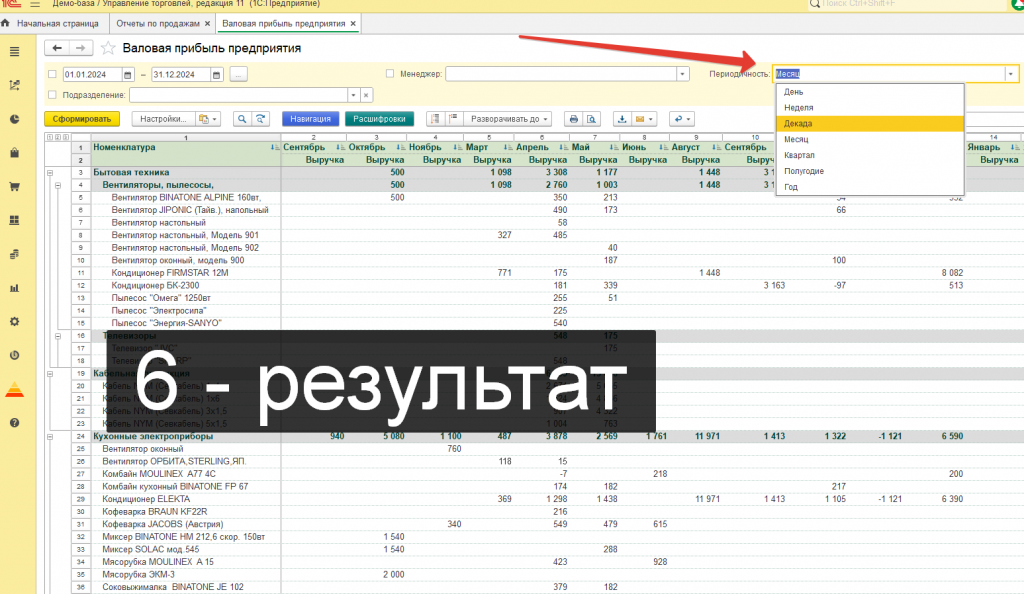Switch to Начальная страница tab
1024x594 pixels.
coord(52,23)
